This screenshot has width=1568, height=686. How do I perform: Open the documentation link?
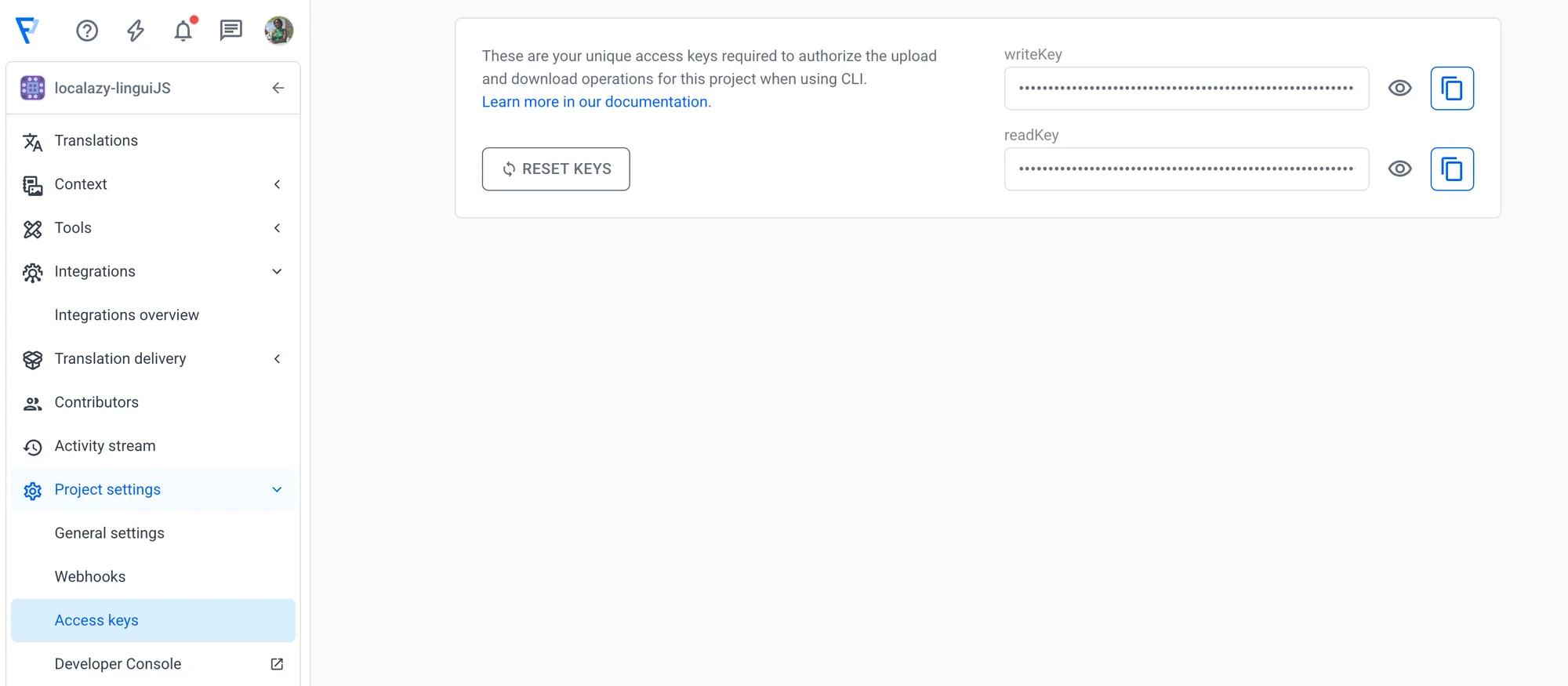pos(596,102)
